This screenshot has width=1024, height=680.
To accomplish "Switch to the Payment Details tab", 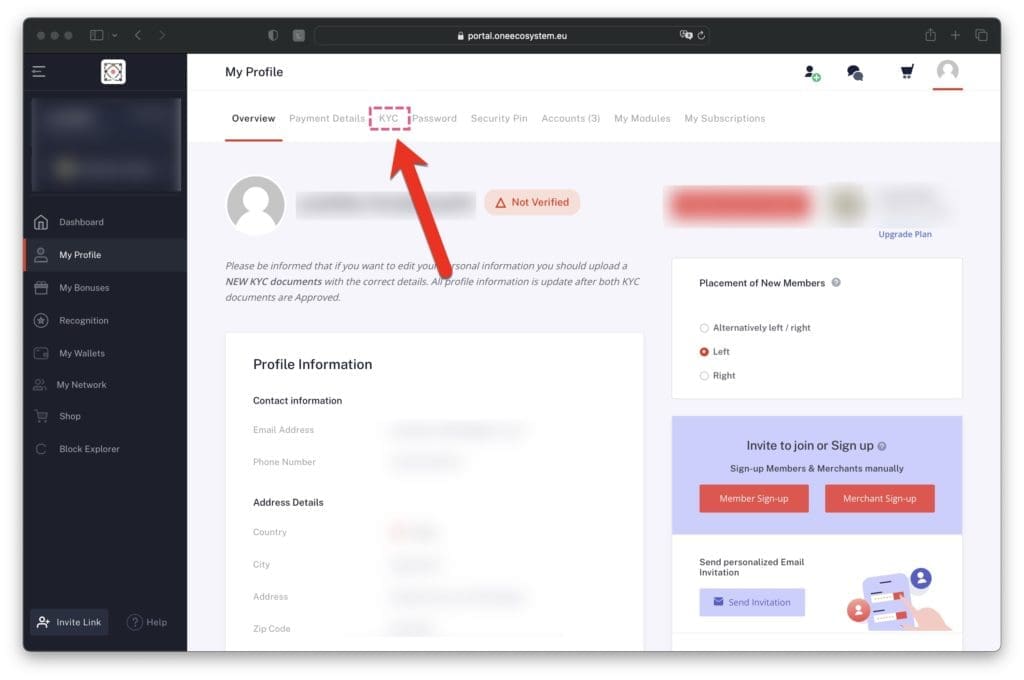I will pos(327,118).
